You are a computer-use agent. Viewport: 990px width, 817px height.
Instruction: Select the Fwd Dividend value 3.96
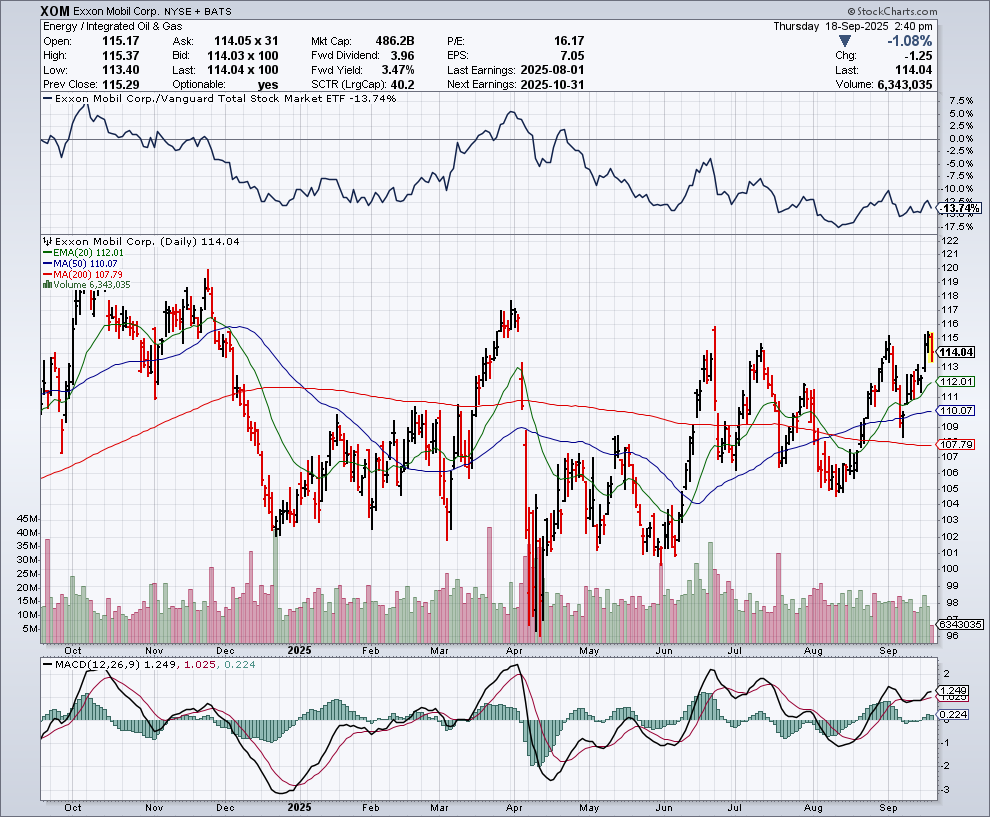[x=402, y=56]
